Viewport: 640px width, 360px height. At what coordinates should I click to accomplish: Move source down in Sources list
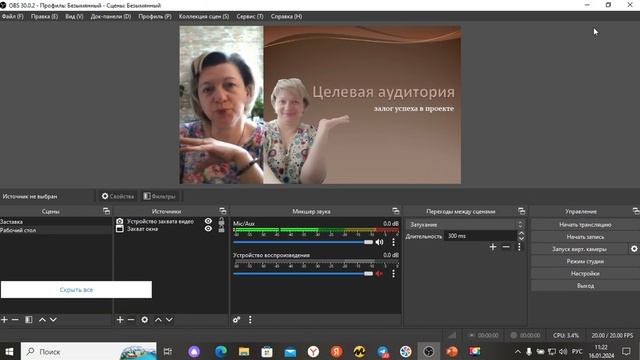coord(169,320)
